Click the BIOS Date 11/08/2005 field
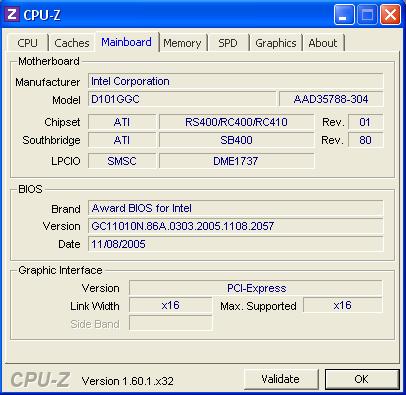Screen dimensions: 406x395 pos(236,244)
